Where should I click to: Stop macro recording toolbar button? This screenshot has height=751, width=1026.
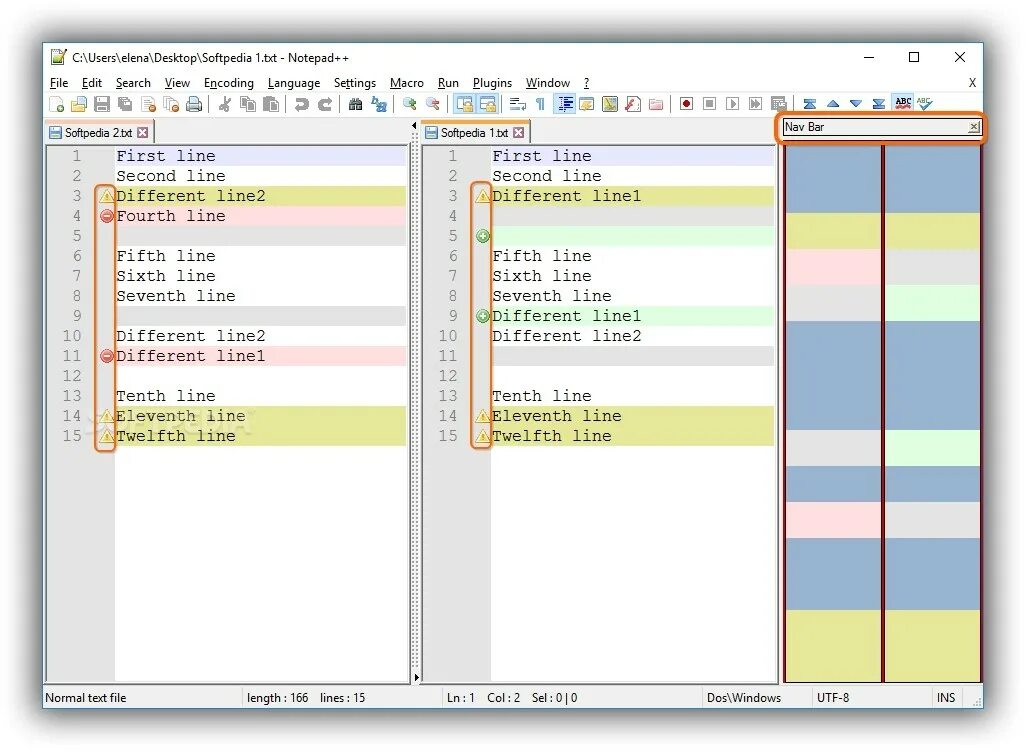point(709,104)
